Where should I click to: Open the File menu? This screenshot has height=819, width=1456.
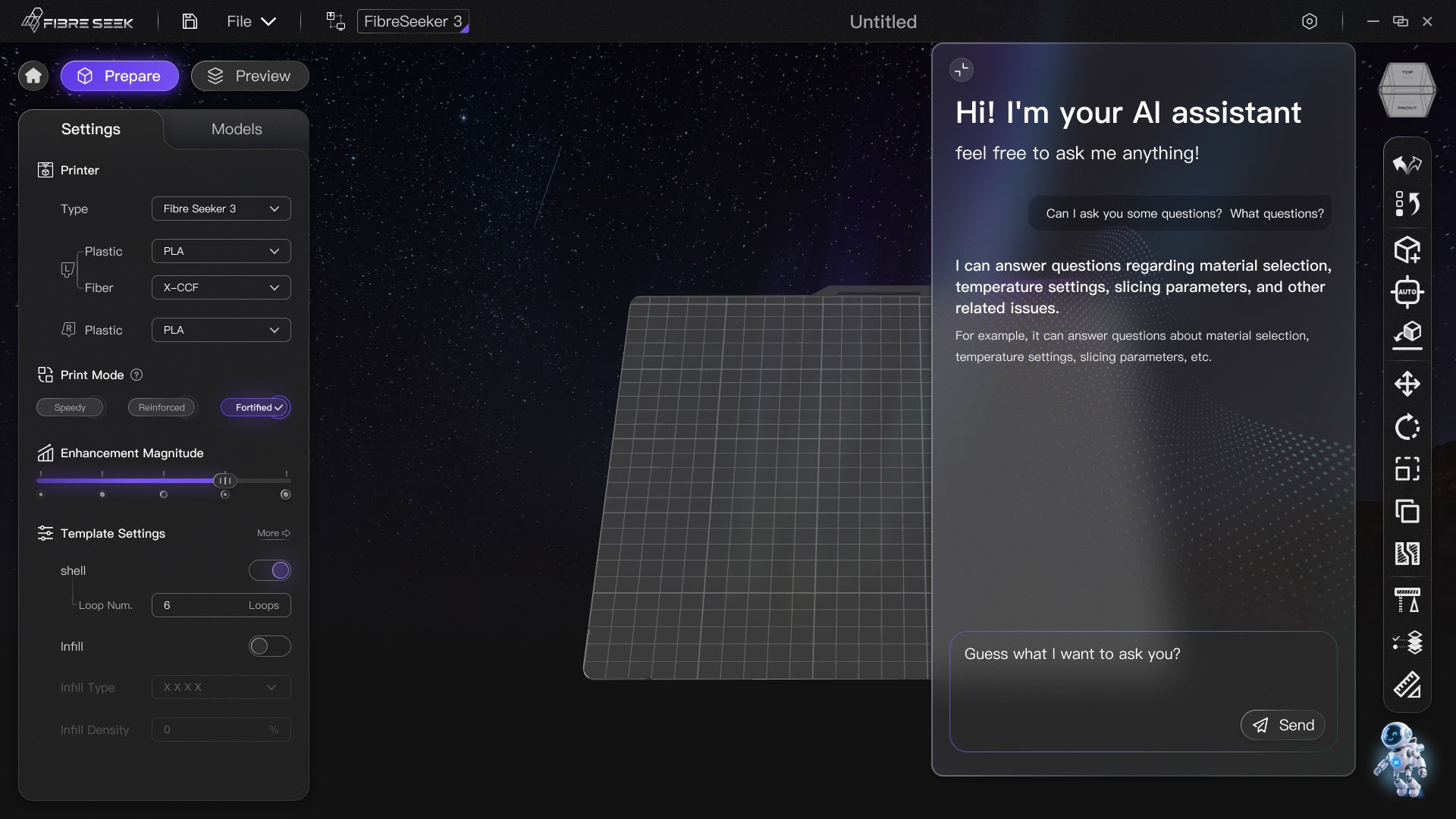(250, 21)
